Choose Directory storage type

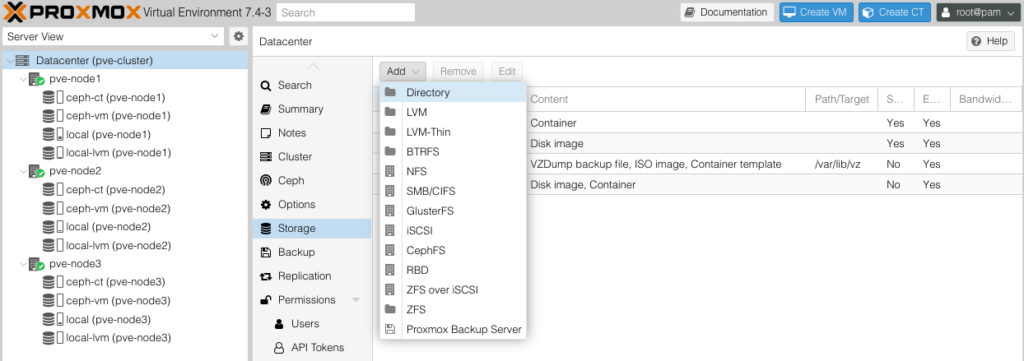[x=453, y=93]
